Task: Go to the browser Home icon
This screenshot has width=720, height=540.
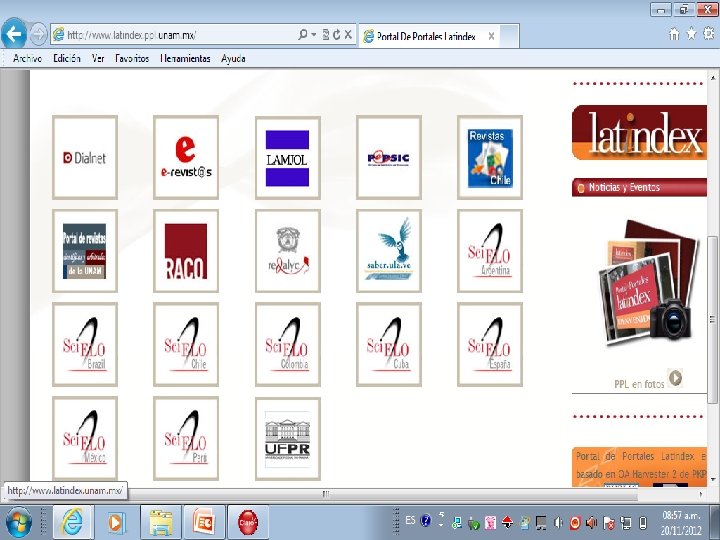Action: pos(674,34)
